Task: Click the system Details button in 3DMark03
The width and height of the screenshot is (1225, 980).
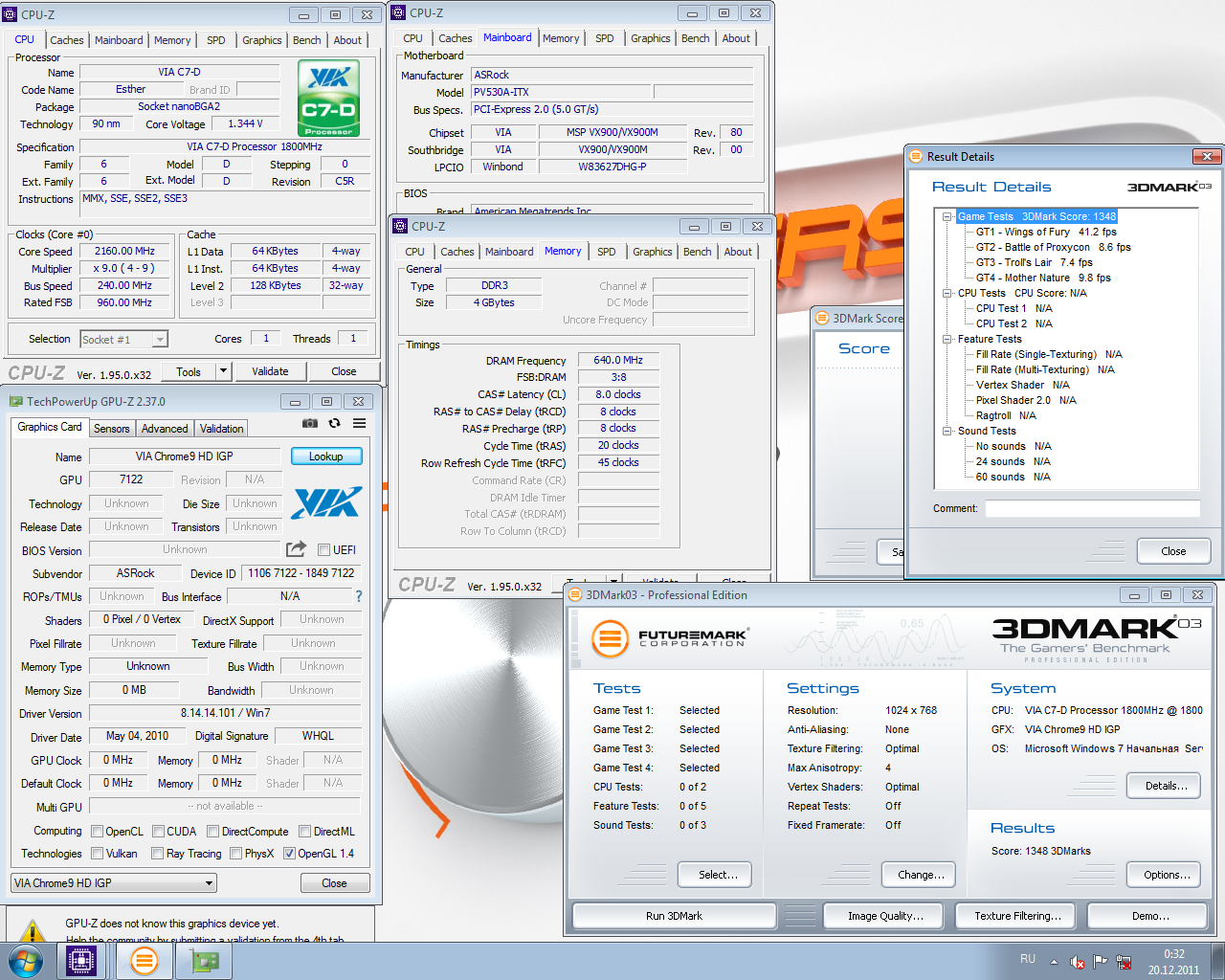Action: tap(1166, 786)
